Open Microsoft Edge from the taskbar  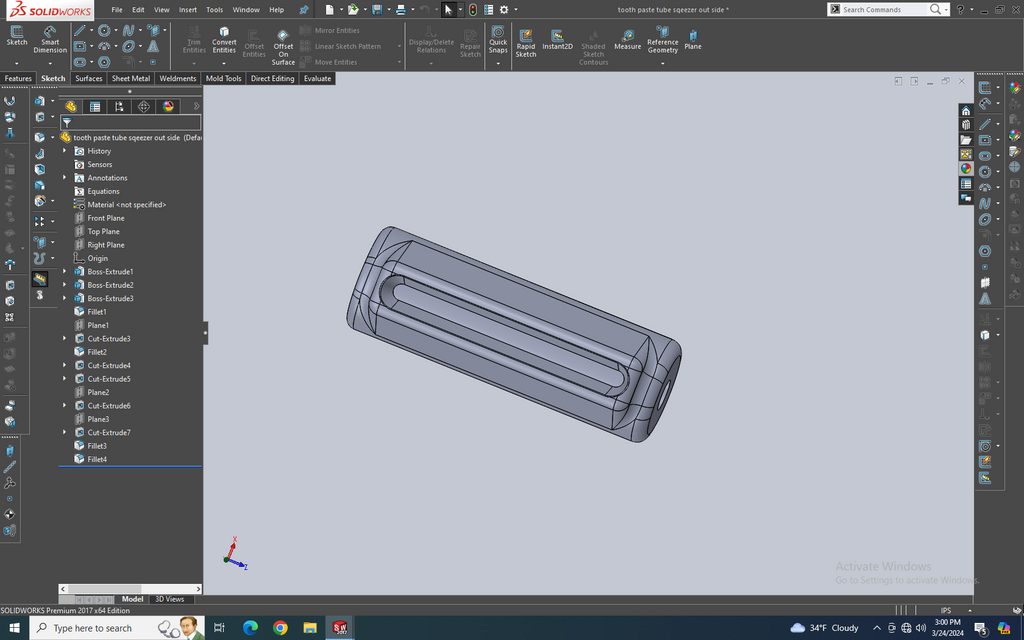pos(250,628)
